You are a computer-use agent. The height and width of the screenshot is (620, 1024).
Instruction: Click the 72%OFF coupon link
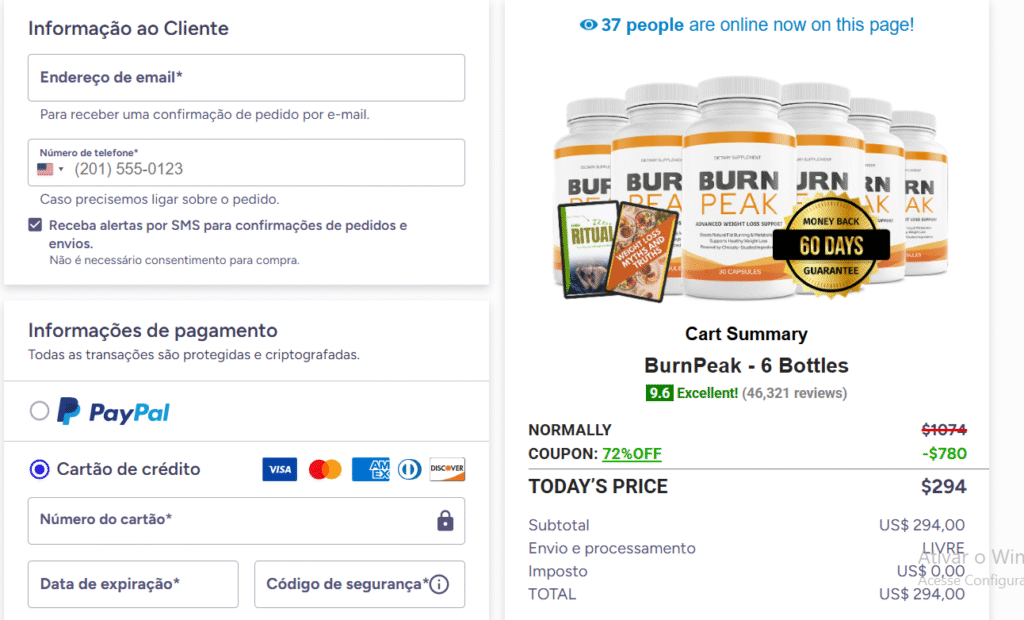[631, 454]
